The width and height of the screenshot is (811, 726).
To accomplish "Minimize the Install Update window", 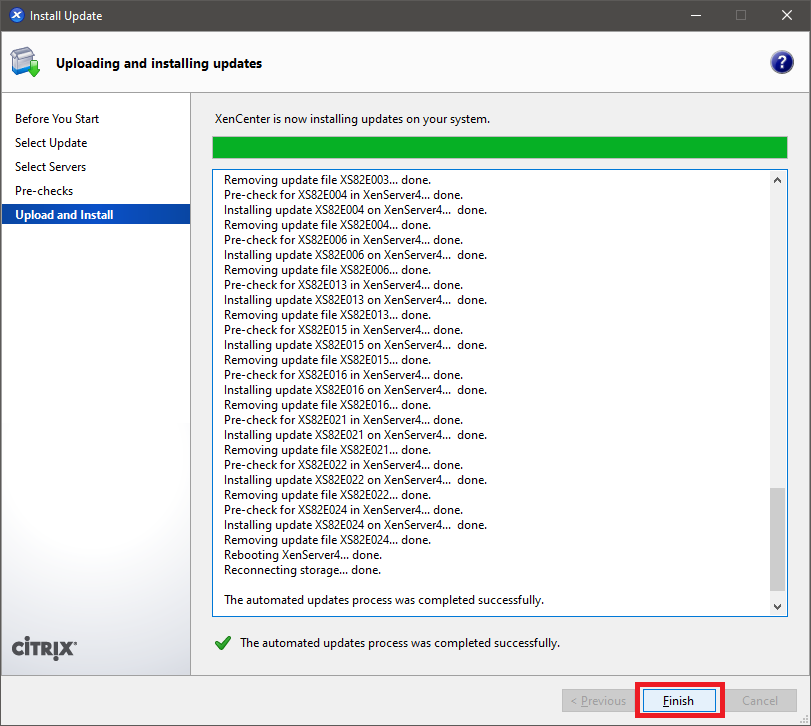I will pos(694,16).
